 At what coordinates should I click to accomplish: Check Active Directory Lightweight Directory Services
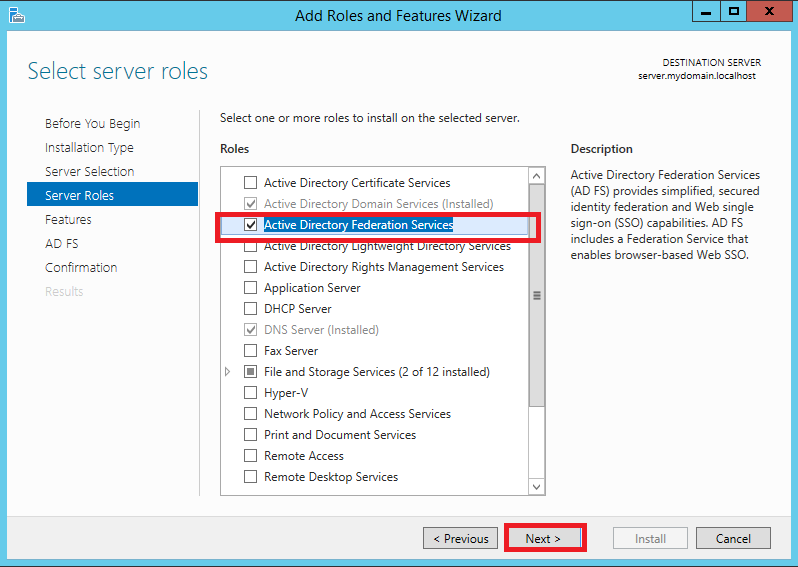(x=250, y=247)
